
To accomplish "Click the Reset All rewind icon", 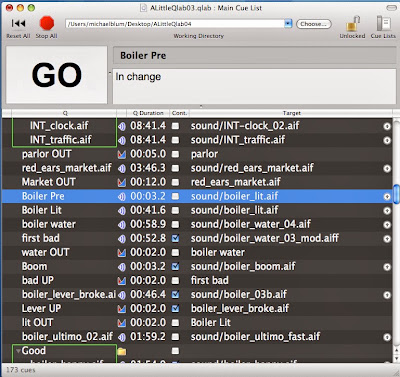I will tap(18, 23).
